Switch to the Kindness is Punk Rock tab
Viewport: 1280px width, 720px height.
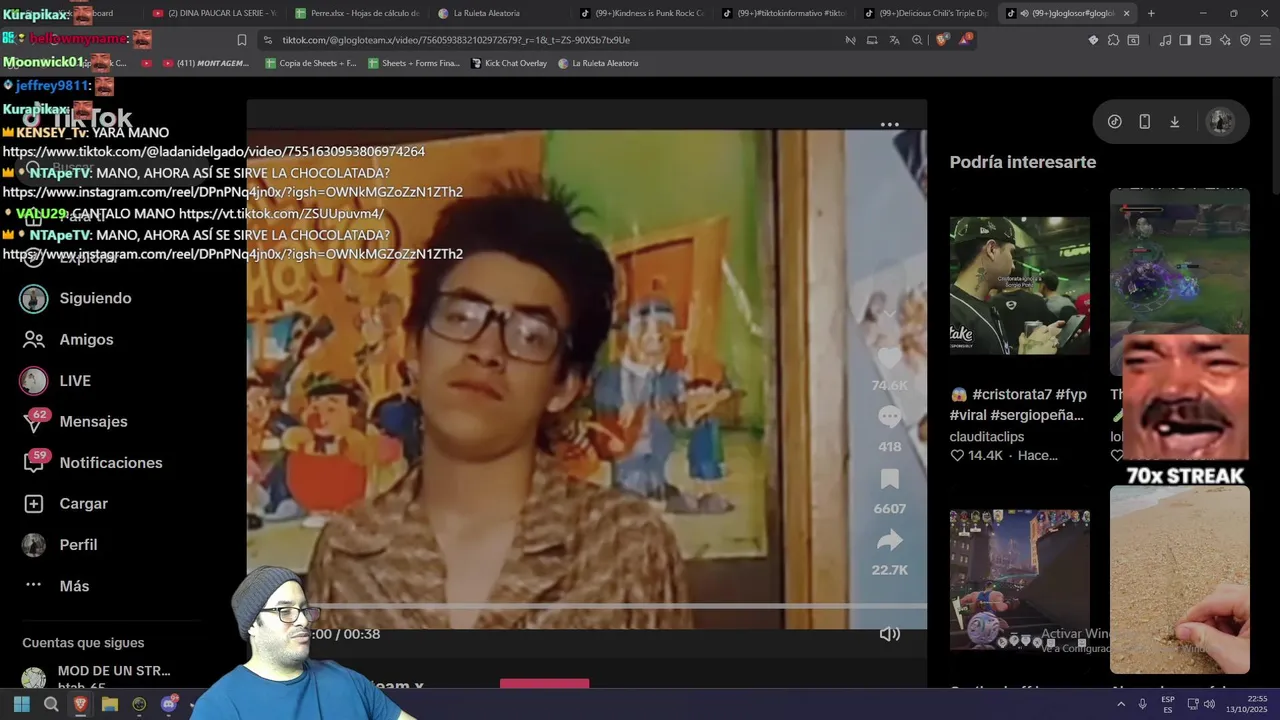point(642,13)
